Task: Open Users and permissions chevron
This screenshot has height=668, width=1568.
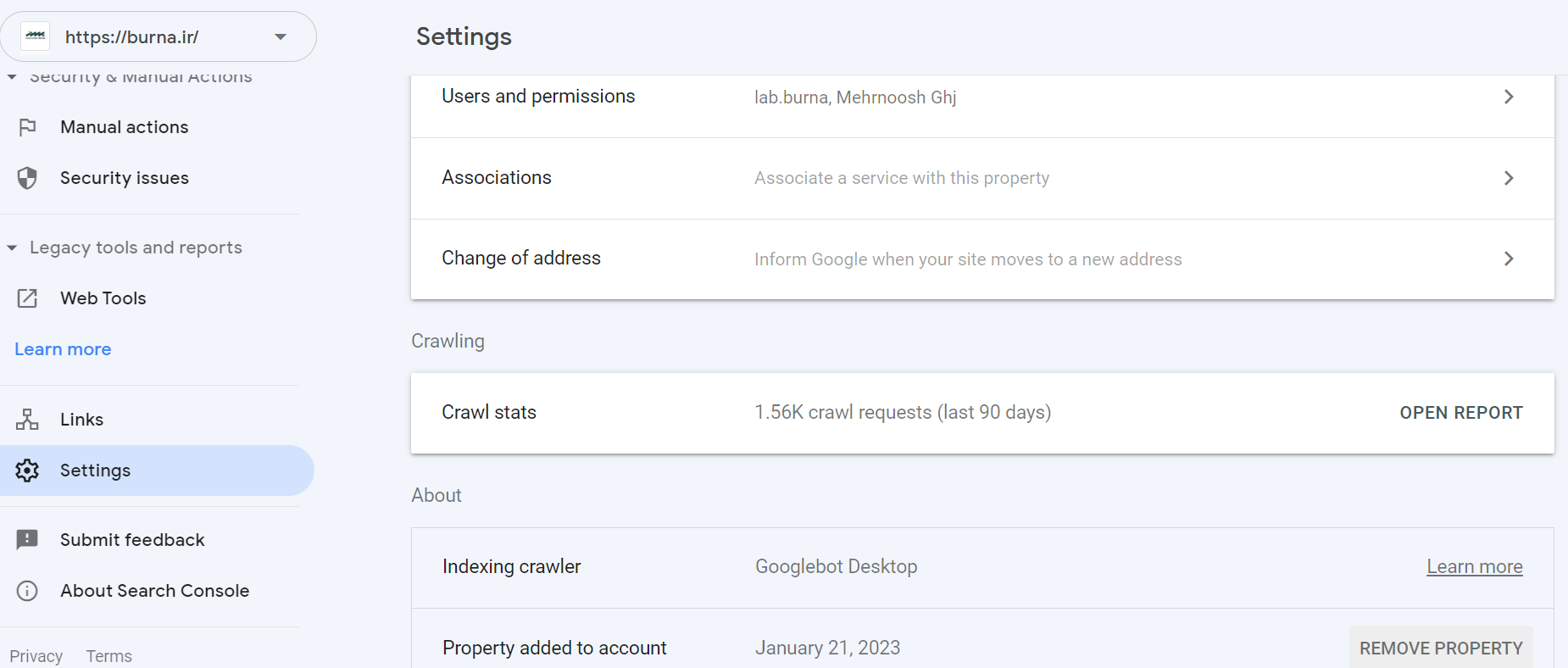Action: tap(1509, 97)
